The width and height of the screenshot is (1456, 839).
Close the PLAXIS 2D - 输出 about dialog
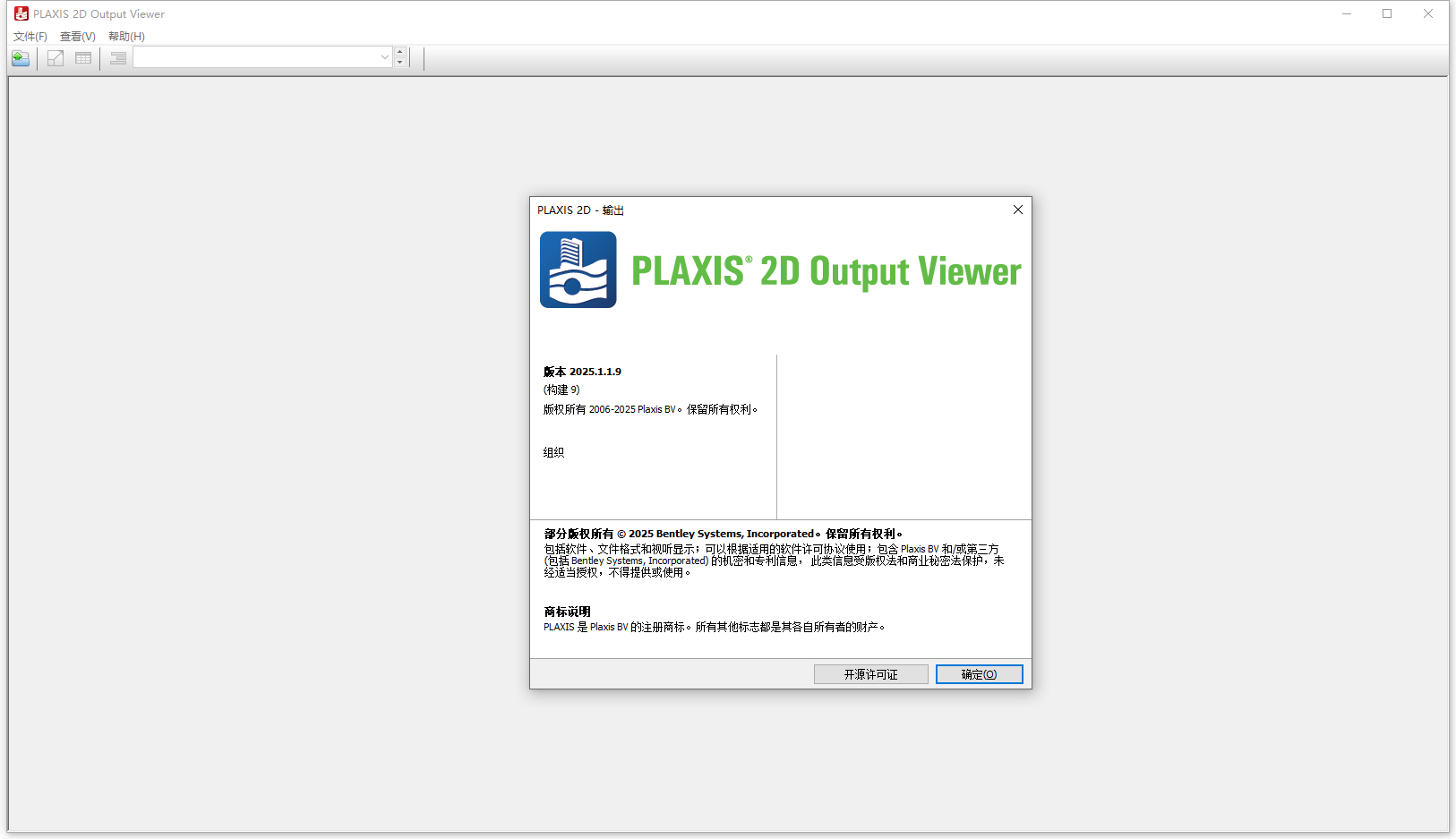coord(1017,210)
